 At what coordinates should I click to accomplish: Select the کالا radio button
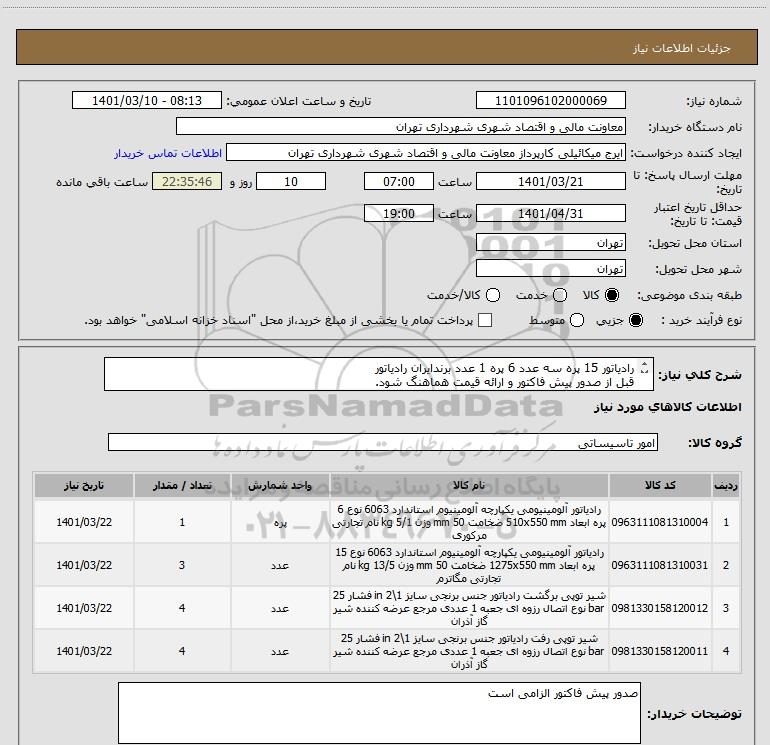[x=612, y=295]
